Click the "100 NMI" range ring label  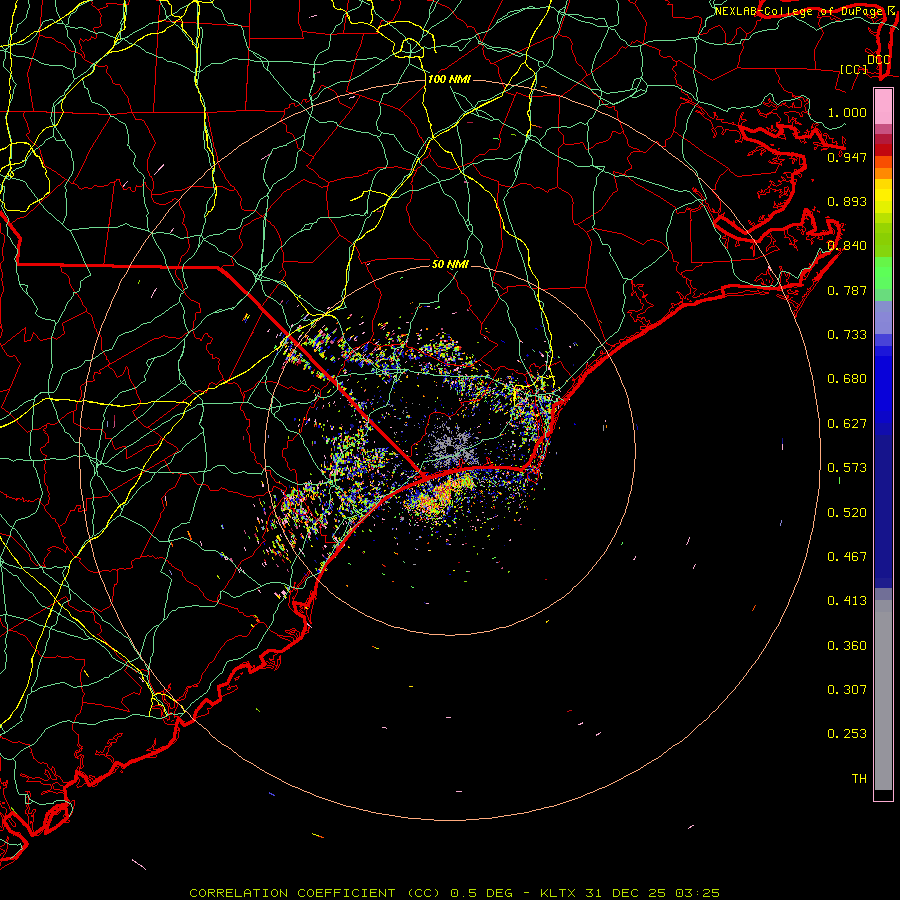[x=449, y=79]
